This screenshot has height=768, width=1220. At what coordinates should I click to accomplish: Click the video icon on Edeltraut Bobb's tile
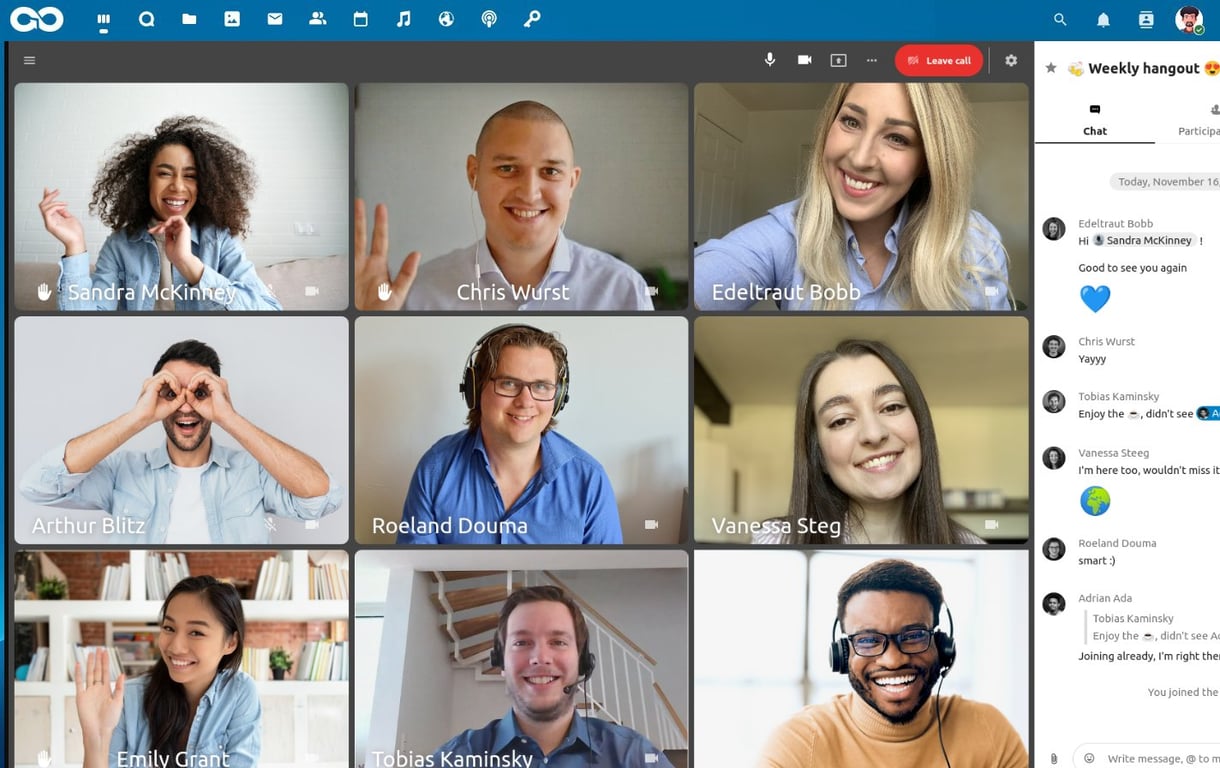point(992,291)
